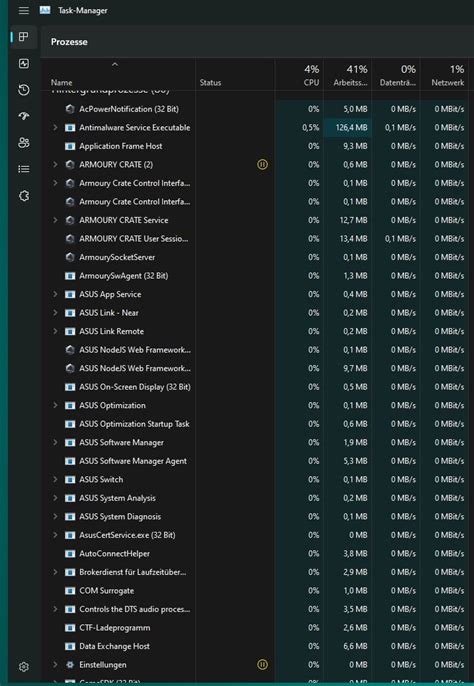Expand ASUS Switch entry
This screenshot has width=474, height=686.
coord(55,480)
